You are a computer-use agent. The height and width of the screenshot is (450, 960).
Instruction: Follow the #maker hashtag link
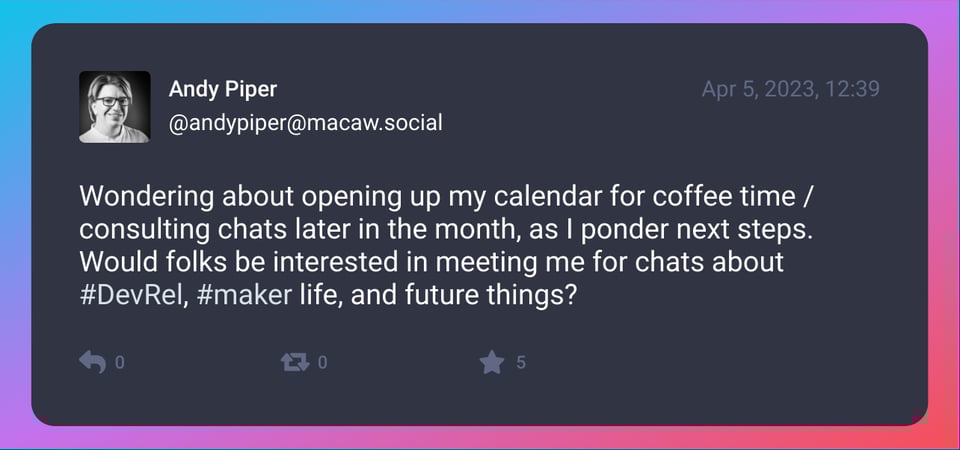coord(239,295)
